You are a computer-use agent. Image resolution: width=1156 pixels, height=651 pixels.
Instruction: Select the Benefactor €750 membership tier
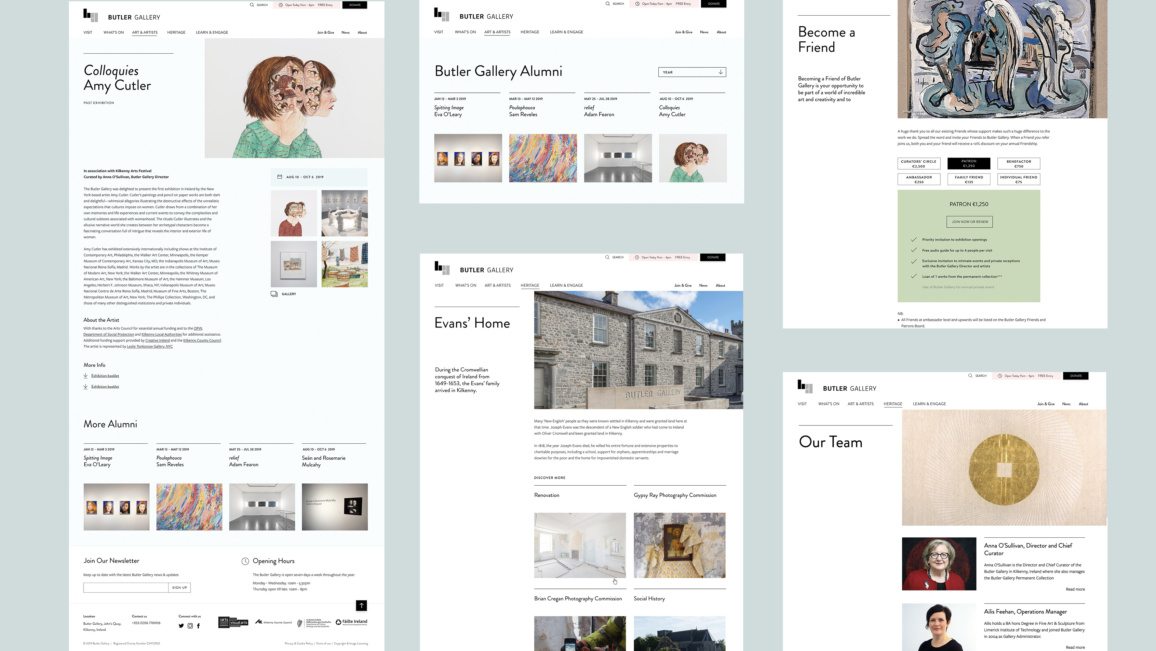click(1018, 163)
